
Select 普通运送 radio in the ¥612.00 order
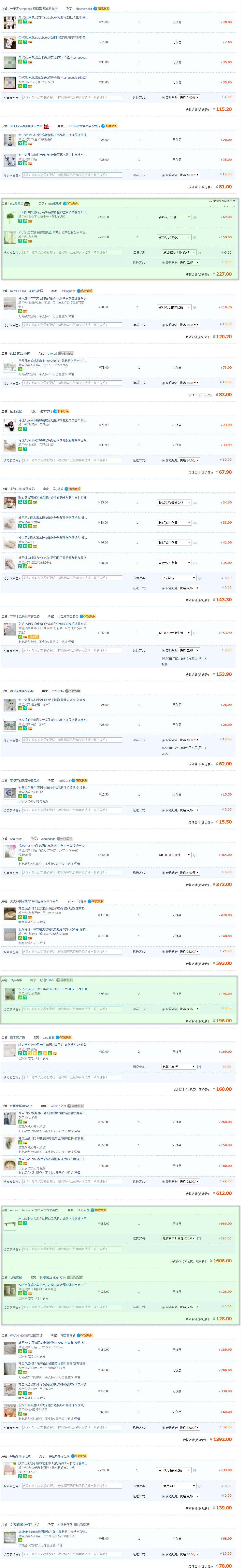coord(163,1181)
